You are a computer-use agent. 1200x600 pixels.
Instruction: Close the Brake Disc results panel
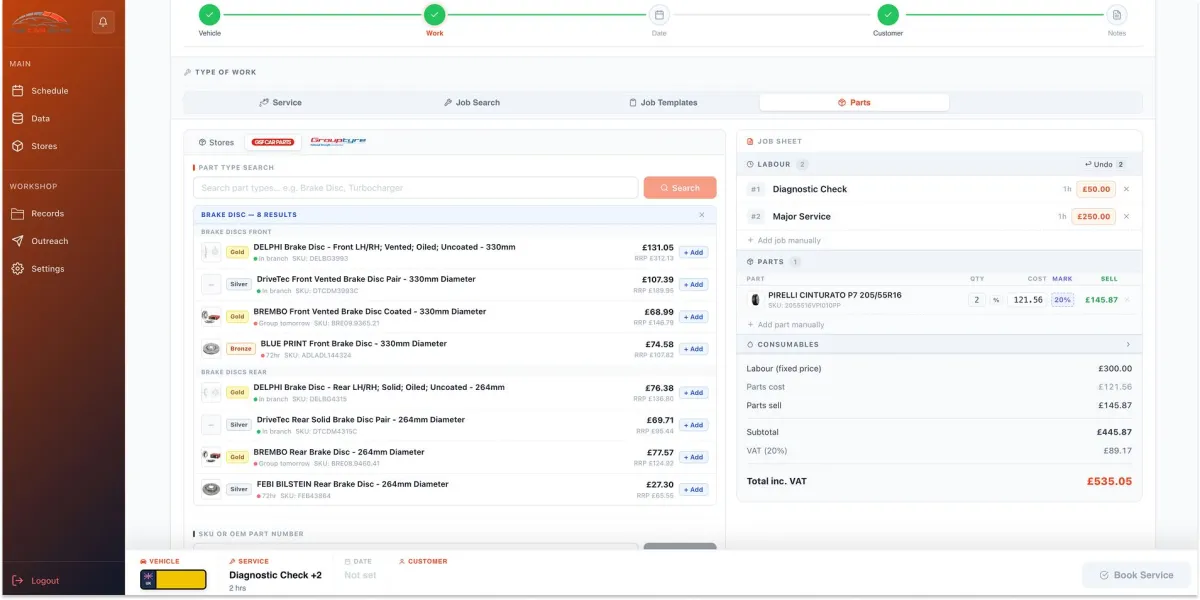pyautogui.click(x=701, y=215)
